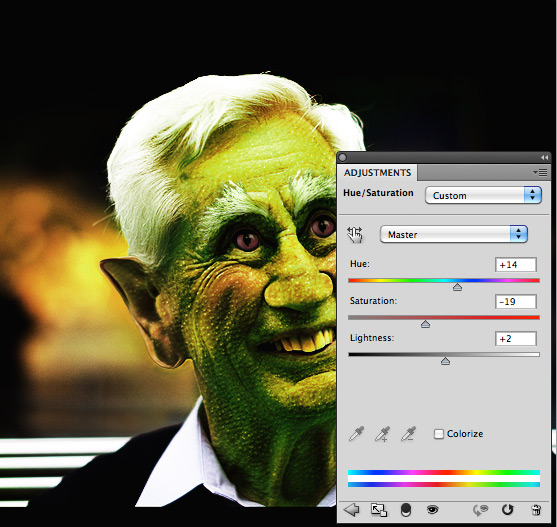Enable the Colorize checkbox

click(439, 434)
